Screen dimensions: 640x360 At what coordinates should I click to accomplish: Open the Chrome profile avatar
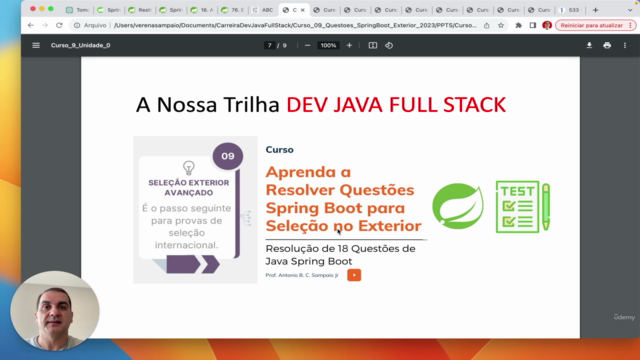(547, 25)
